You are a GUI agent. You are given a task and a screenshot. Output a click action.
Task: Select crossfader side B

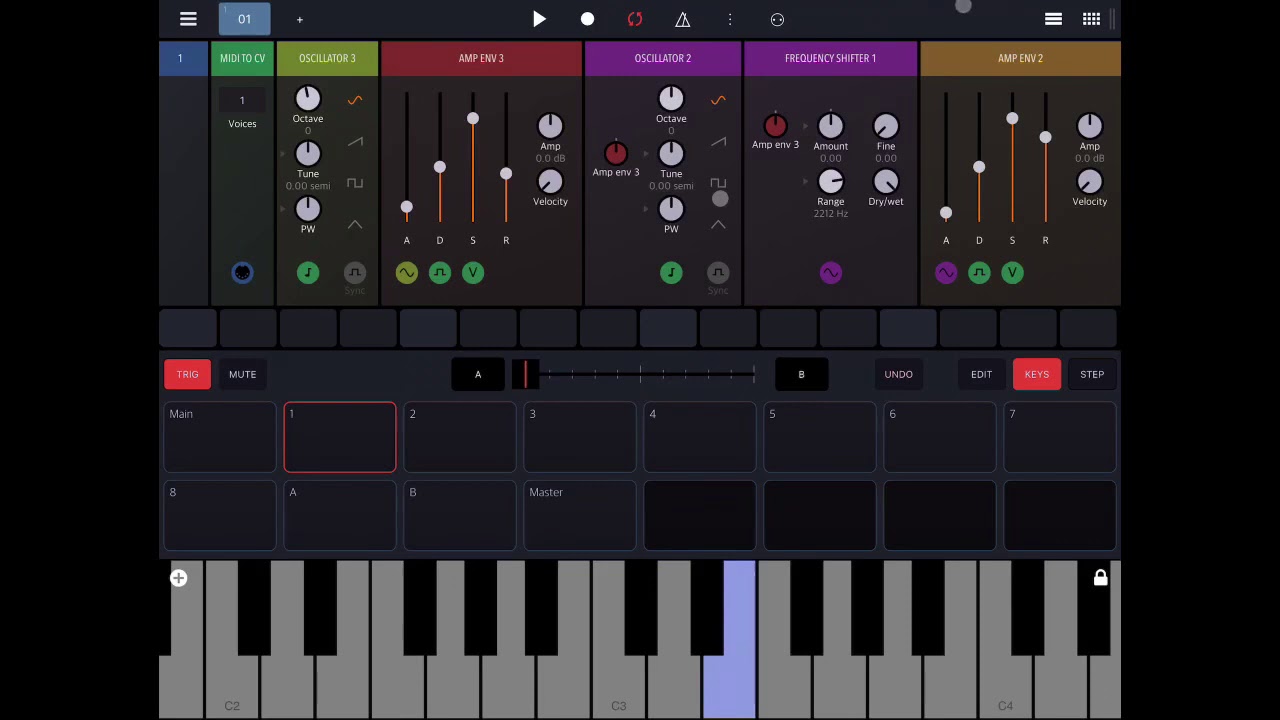click(x=801, y=374)
